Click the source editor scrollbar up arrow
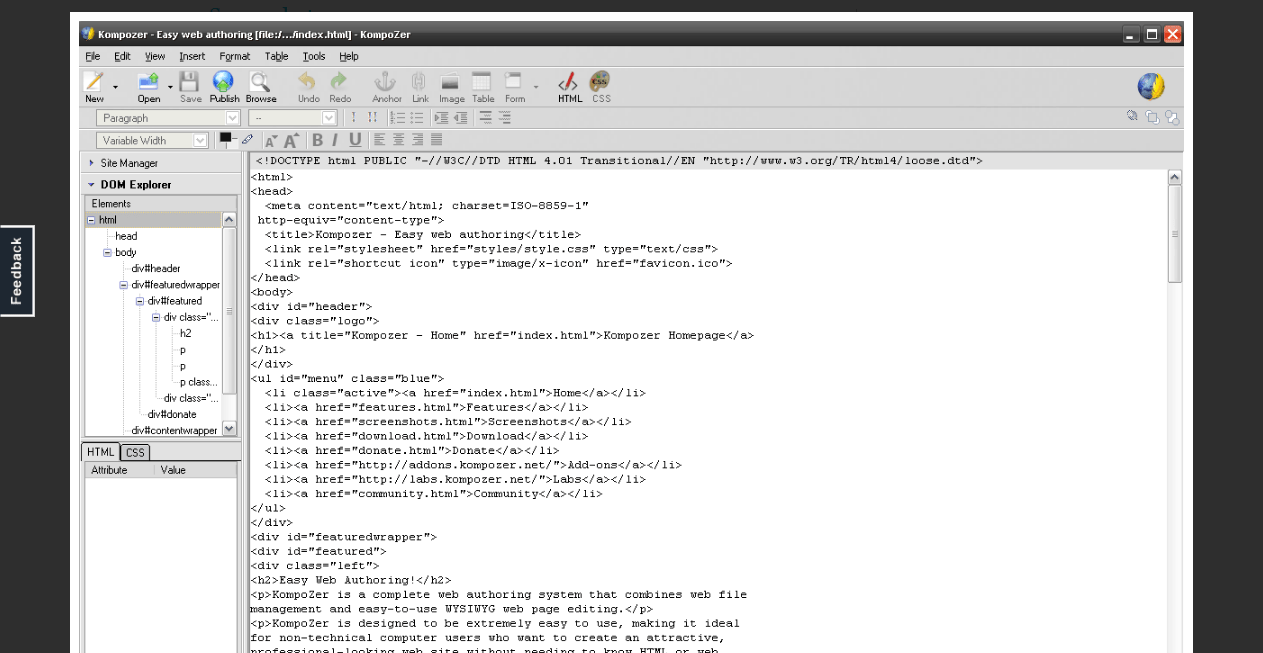This screenshot has height=653, width=1263. [1175, 177]
